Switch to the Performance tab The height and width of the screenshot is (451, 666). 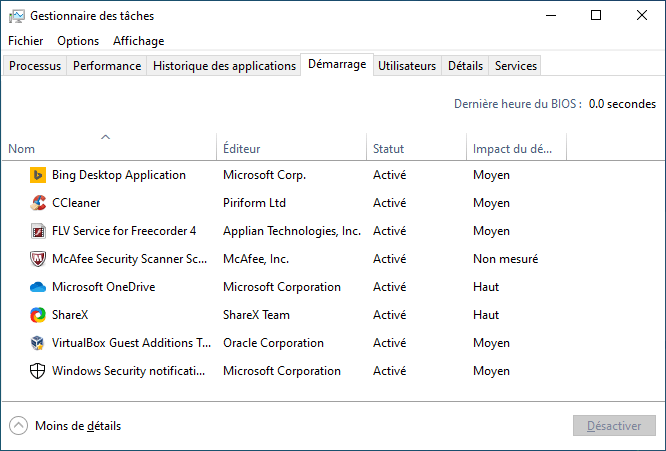coord(107,66)
